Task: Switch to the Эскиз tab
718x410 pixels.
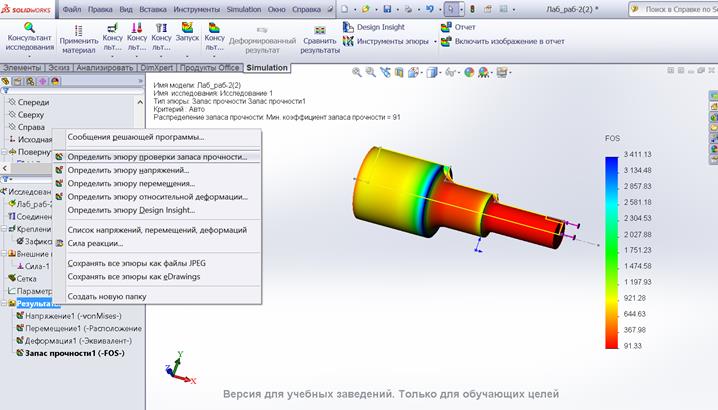Action: coord(59,67)
